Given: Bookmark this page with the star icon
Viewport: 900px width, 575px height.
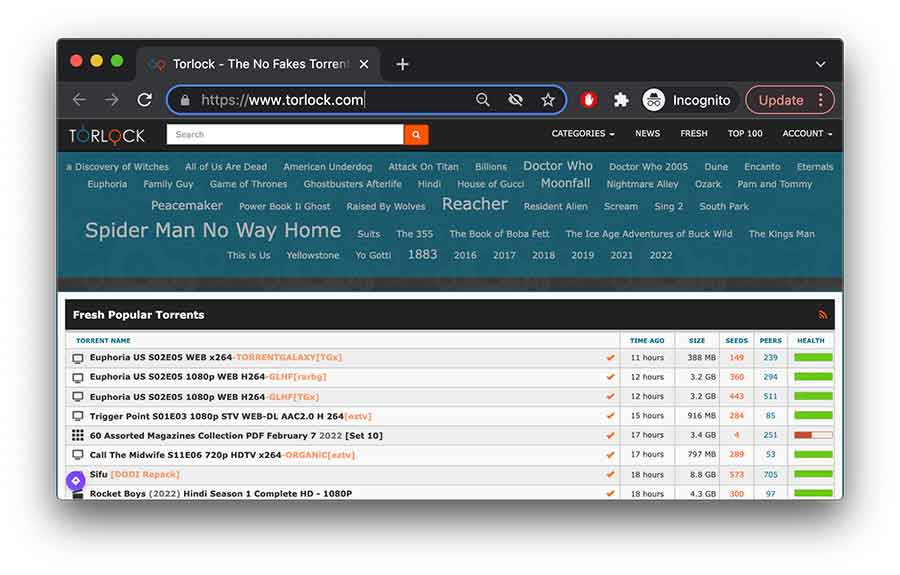Looking at the screenshot, I should tap(548, 100).
